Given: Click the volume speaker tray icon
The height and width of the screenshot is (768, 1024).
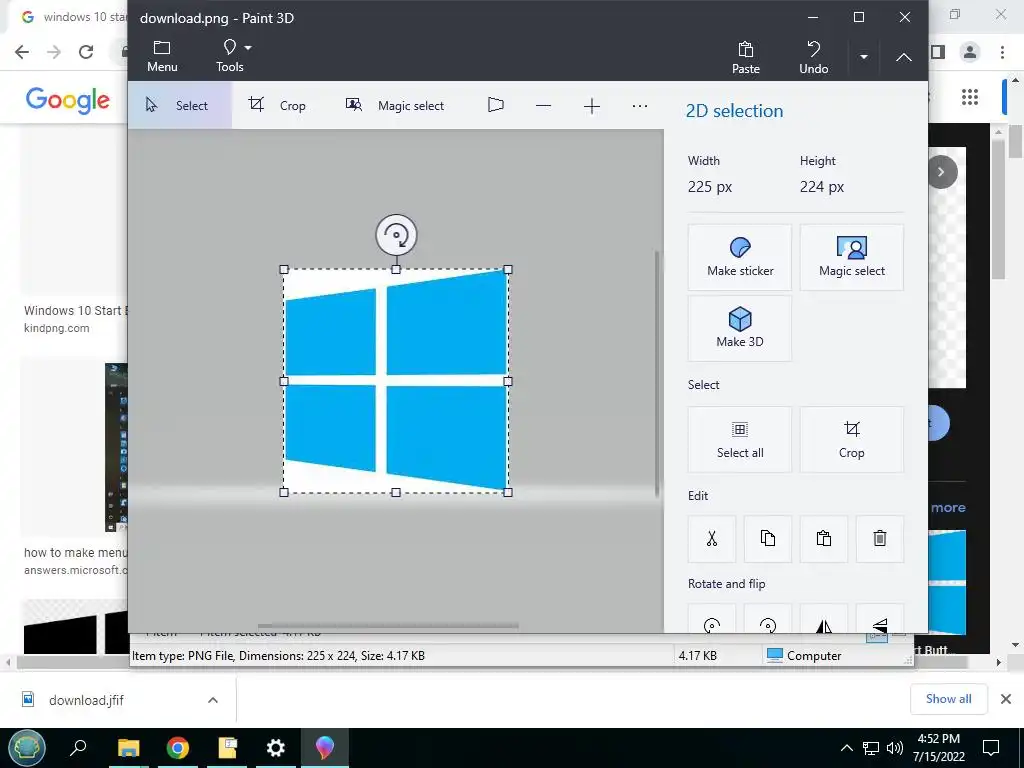Looking at the screenshot, I should [895, 748].
